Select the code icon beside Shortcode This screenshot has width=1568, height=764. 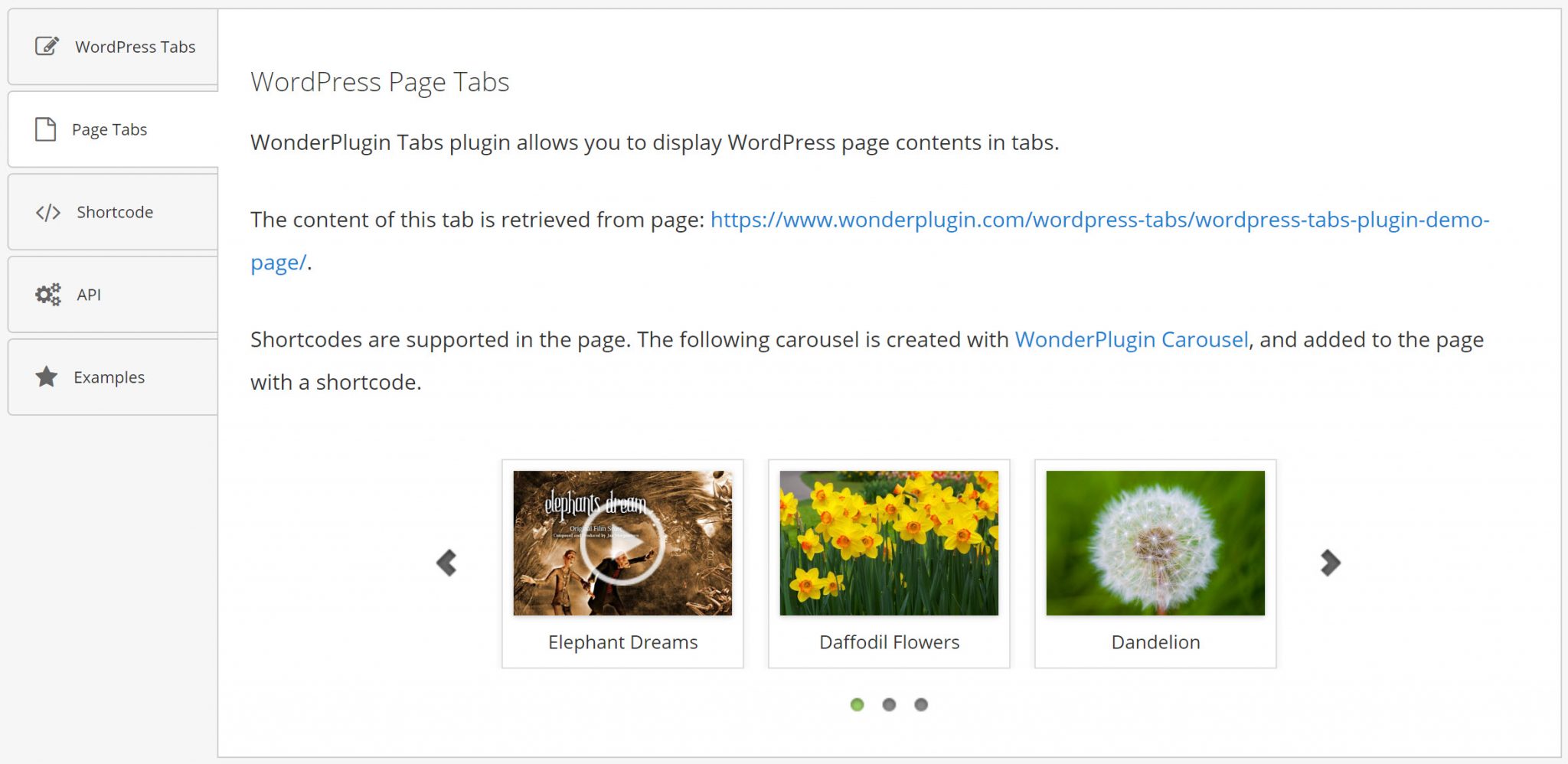coord(46,212)
